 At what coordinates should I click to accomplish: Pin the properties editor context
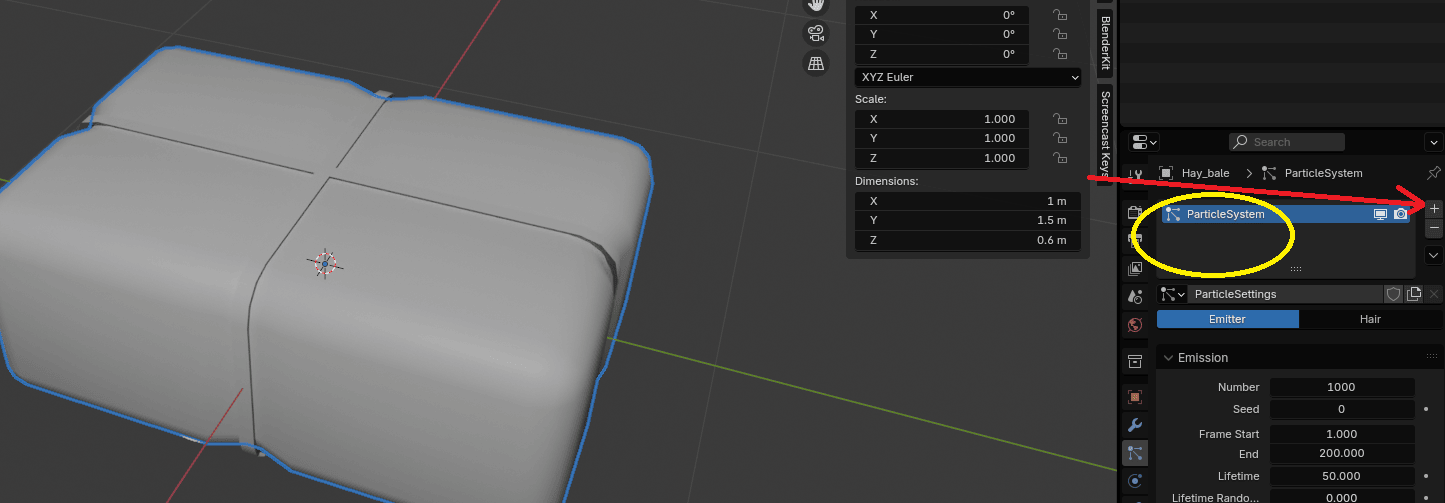(x=1433, y=173)
